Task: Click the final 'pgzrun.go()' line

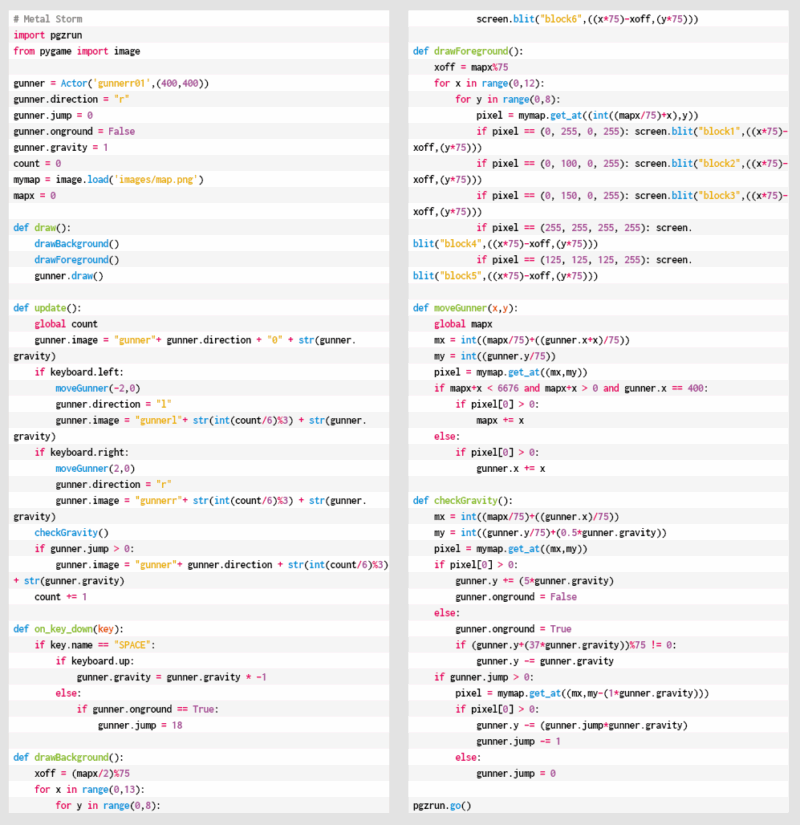Action: (442, 805)
